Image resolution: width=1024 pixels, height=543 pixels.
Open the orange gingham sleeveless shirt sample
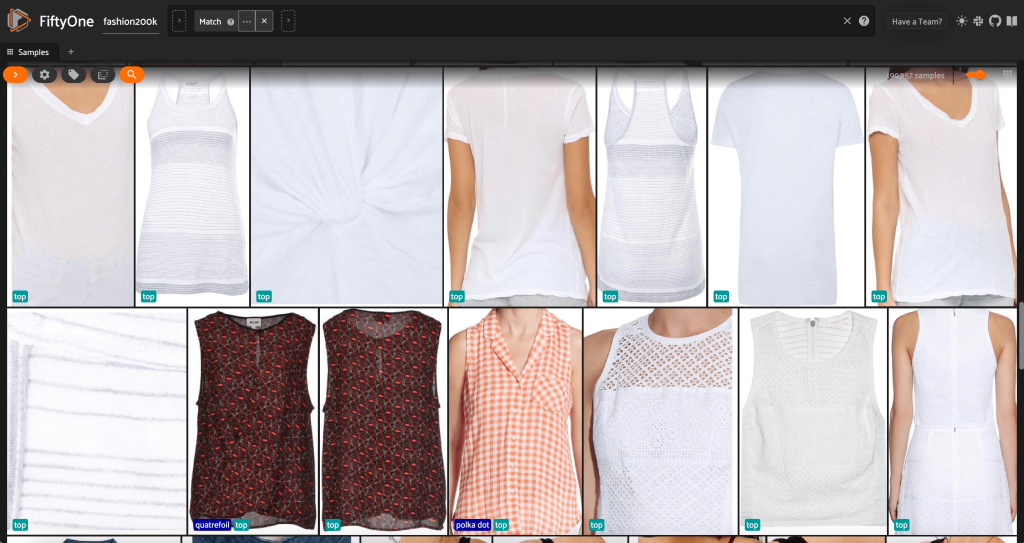[x=516, y=421]
